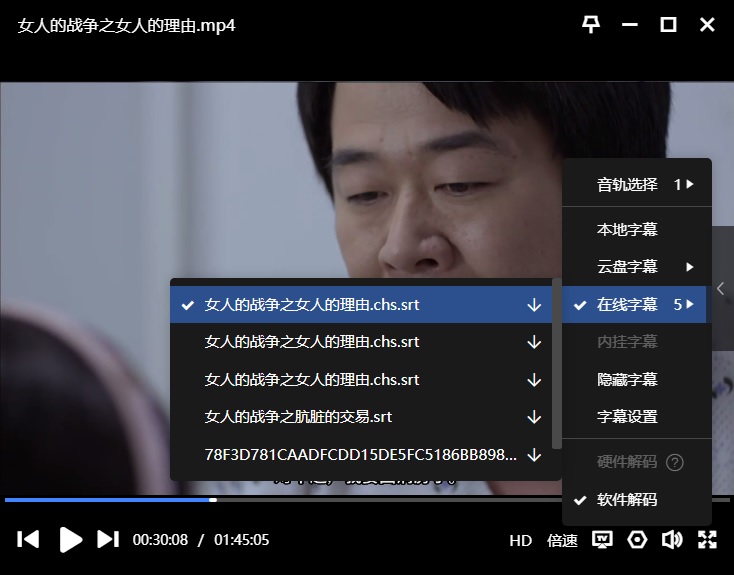Open the hexagon settings icon
Screen dimensions: 734x575
coord(637,540)
